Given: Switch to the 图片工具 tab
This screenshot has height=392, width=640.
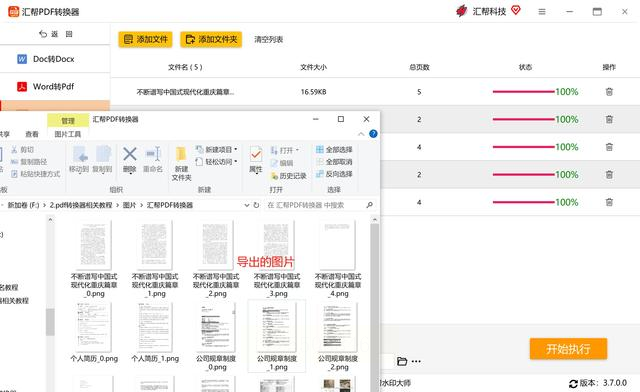Looking at the screenshot, I should [68, 134].
